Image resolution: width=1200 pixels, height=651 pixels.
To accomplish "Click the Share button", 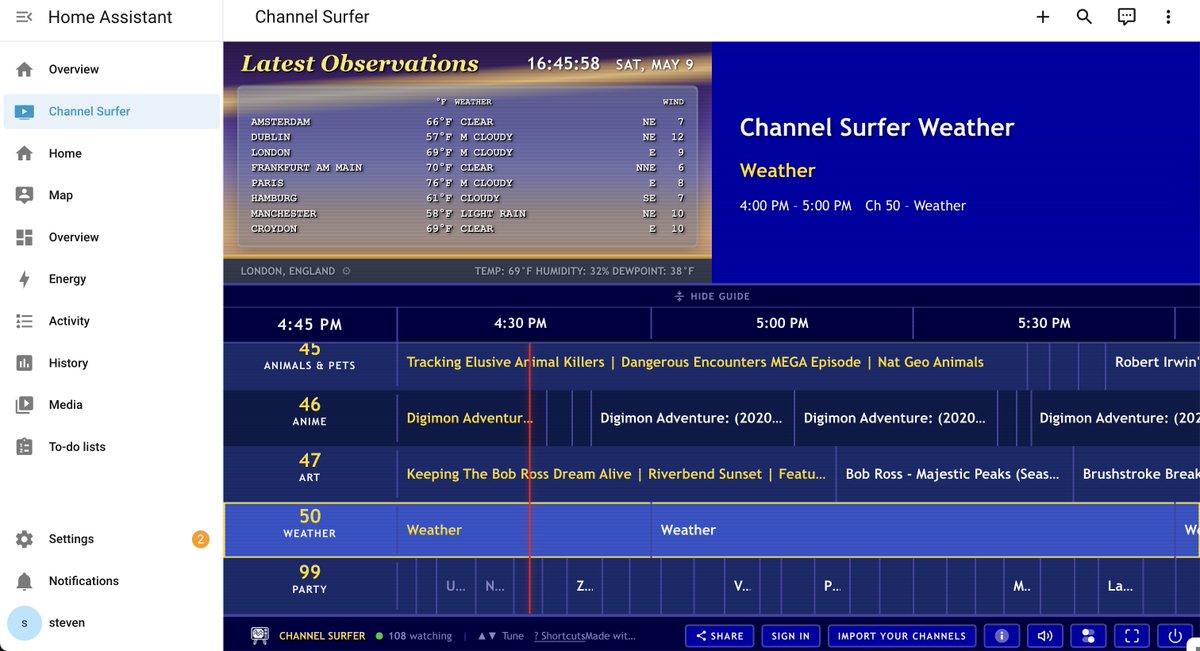I will click(719, 636).
